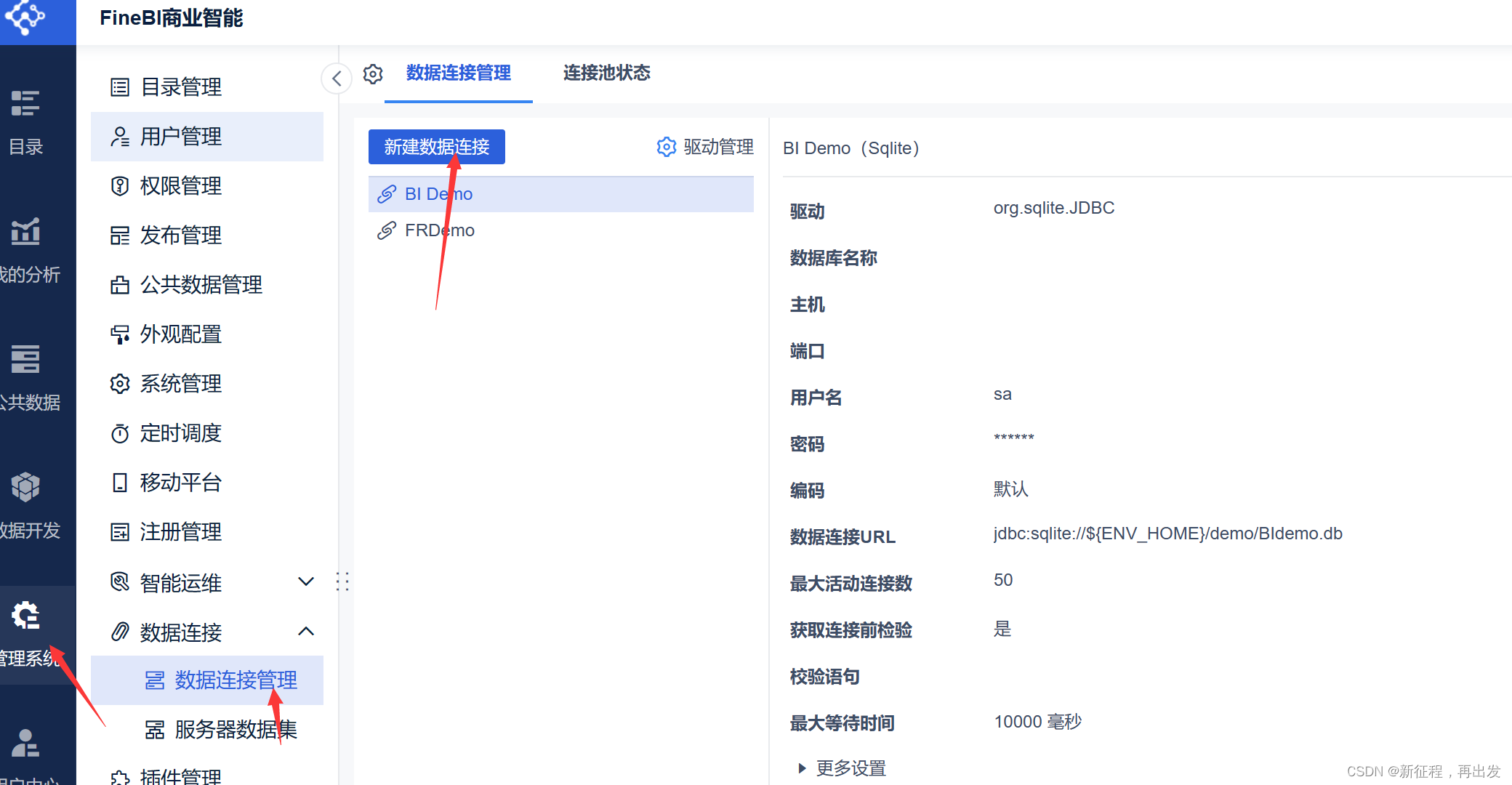Click the 外观配置 paint roller icon
This screenshot has width=1512, height=785.
[120, 334]
